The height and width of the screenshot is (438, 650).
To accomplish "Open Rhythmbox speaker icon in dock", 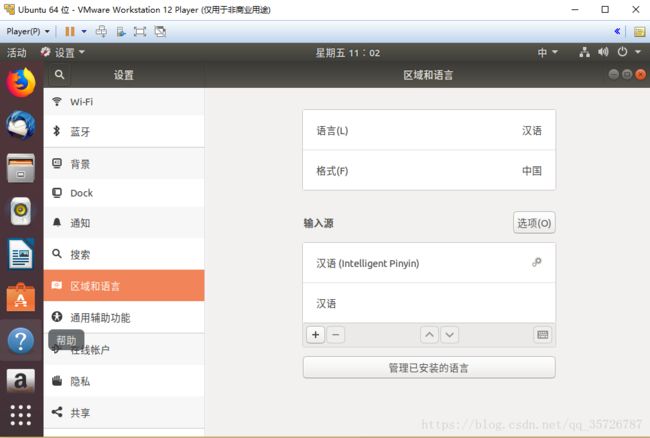I will [x=21, y=211].
